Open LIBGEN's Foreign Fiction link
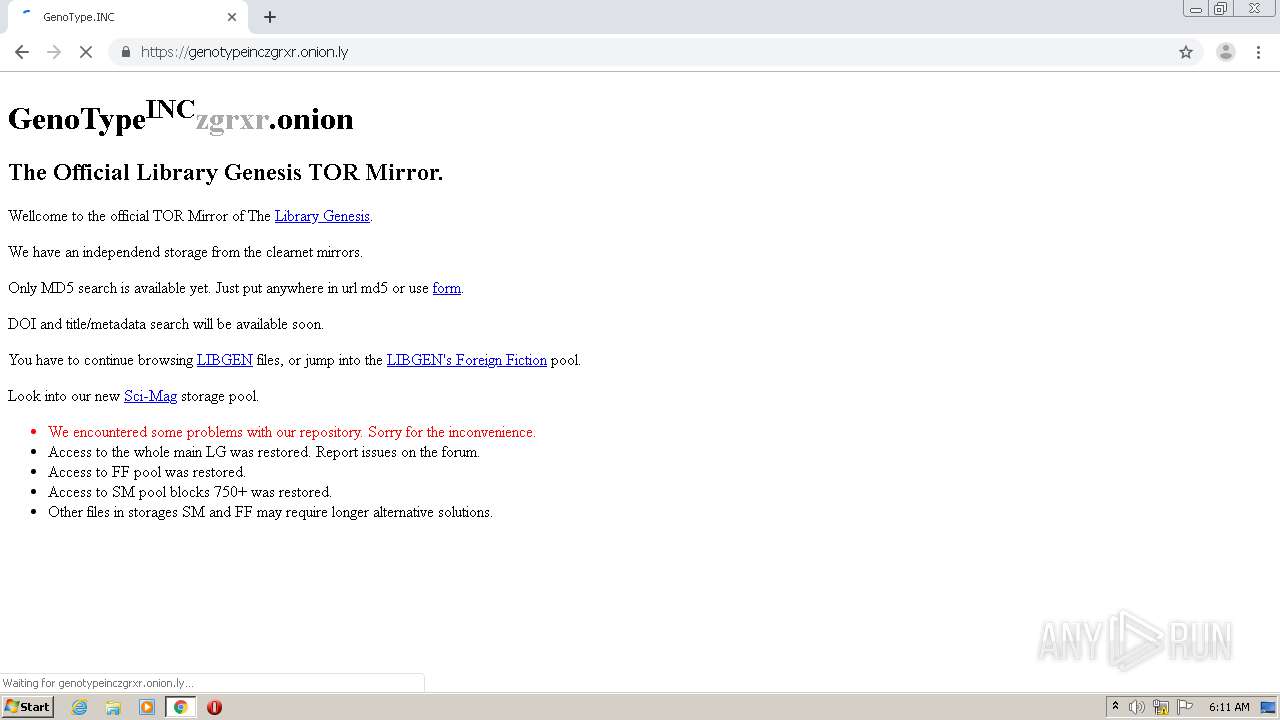1280x720 pixels. click(467, 360)
